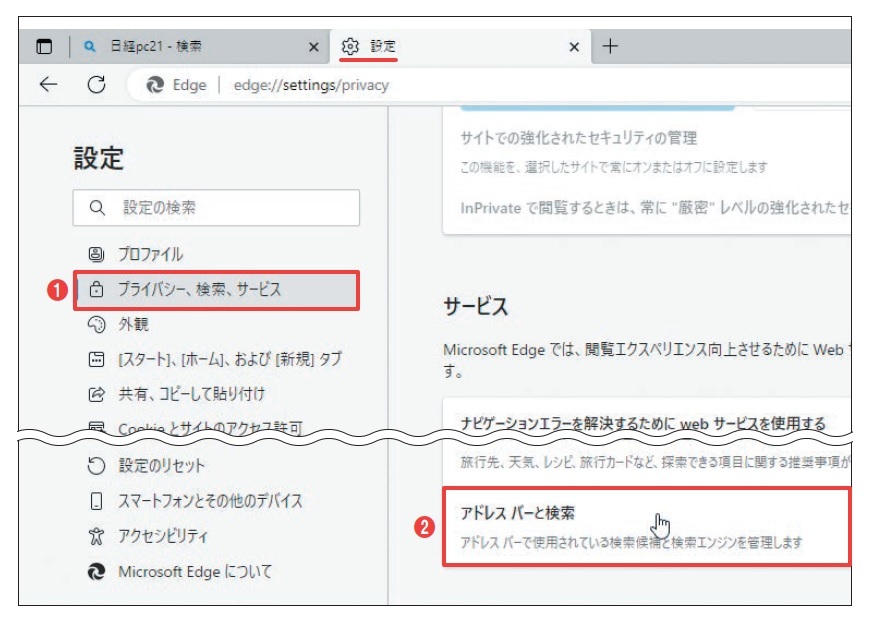The image size is (869, 623).
Task: Close the 日経pc21 - 検索 tab
Action: point(314,47)
